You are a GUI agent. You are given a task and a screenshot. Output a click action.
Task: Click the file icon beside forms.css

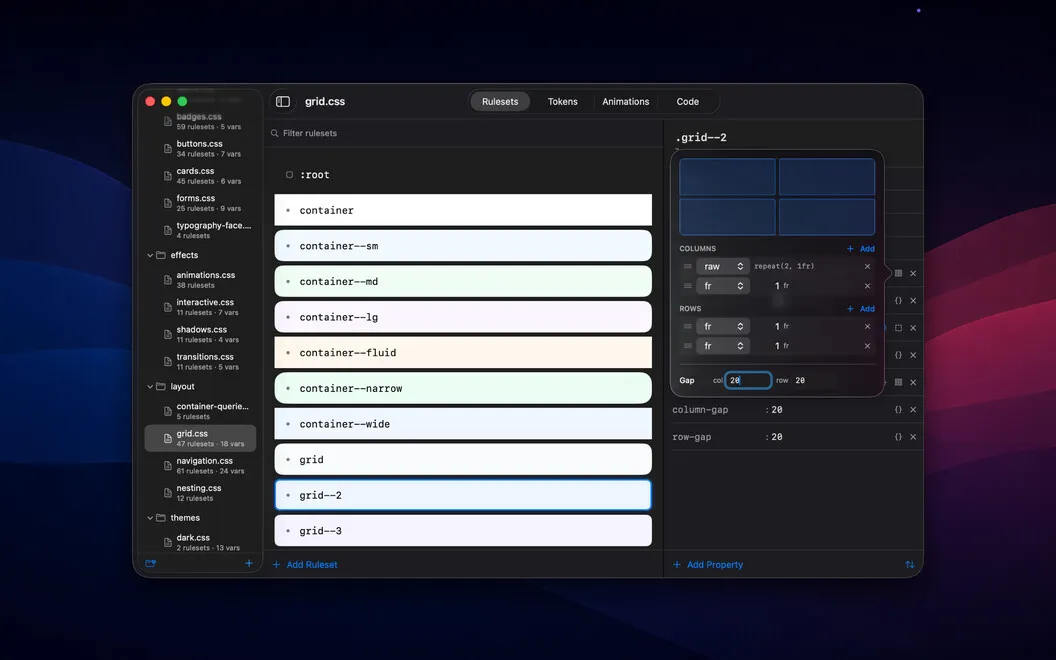(168, 203)
